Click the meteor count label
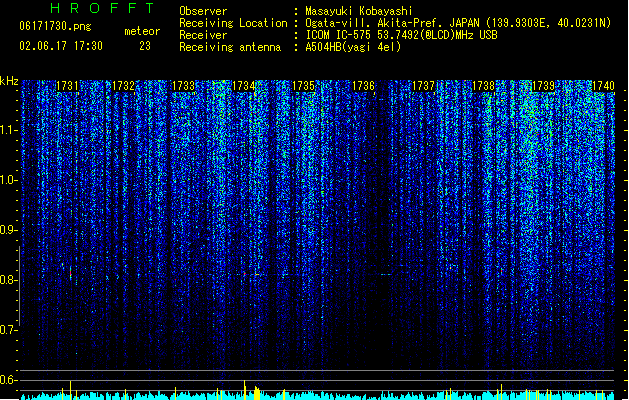629x400 pixels. pos(142,31)
